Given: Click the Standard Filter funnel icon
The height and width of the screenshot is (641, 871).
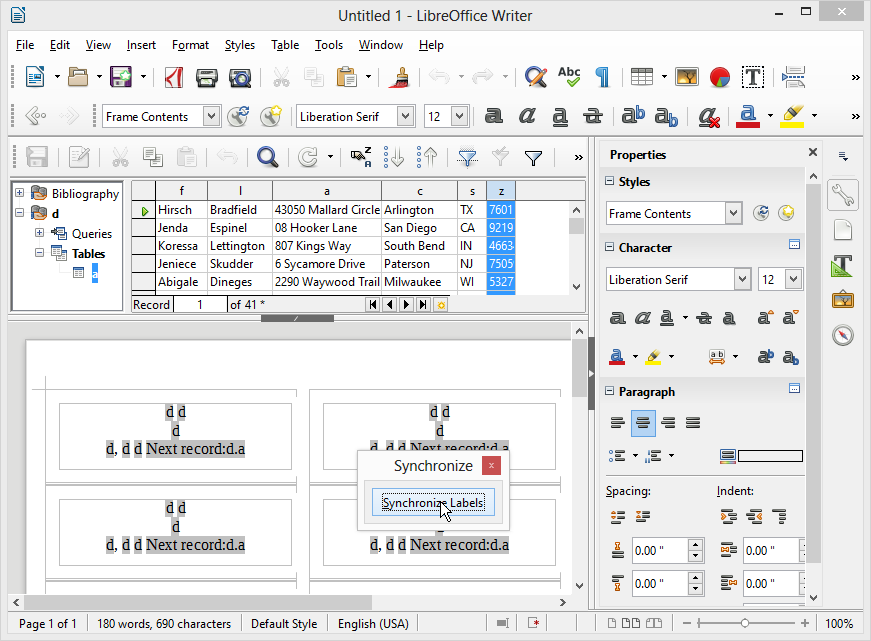Looking at the screenshot, I should 534,156.
